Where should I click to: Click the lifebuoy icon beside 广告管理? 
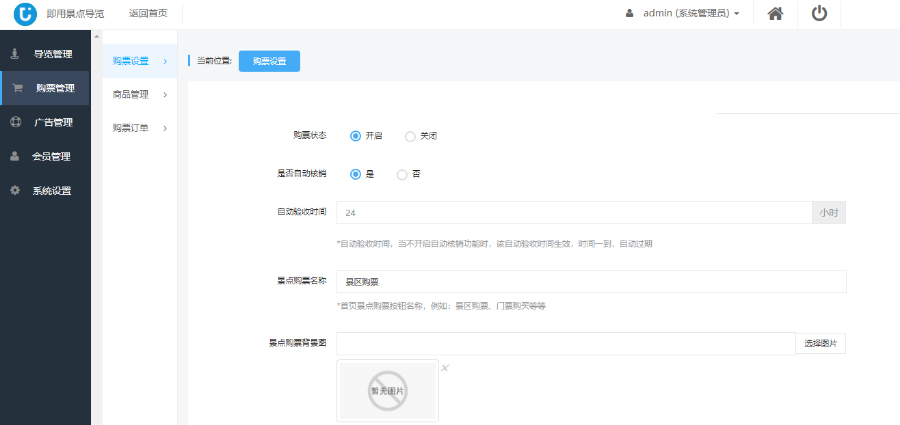(15, 122)
